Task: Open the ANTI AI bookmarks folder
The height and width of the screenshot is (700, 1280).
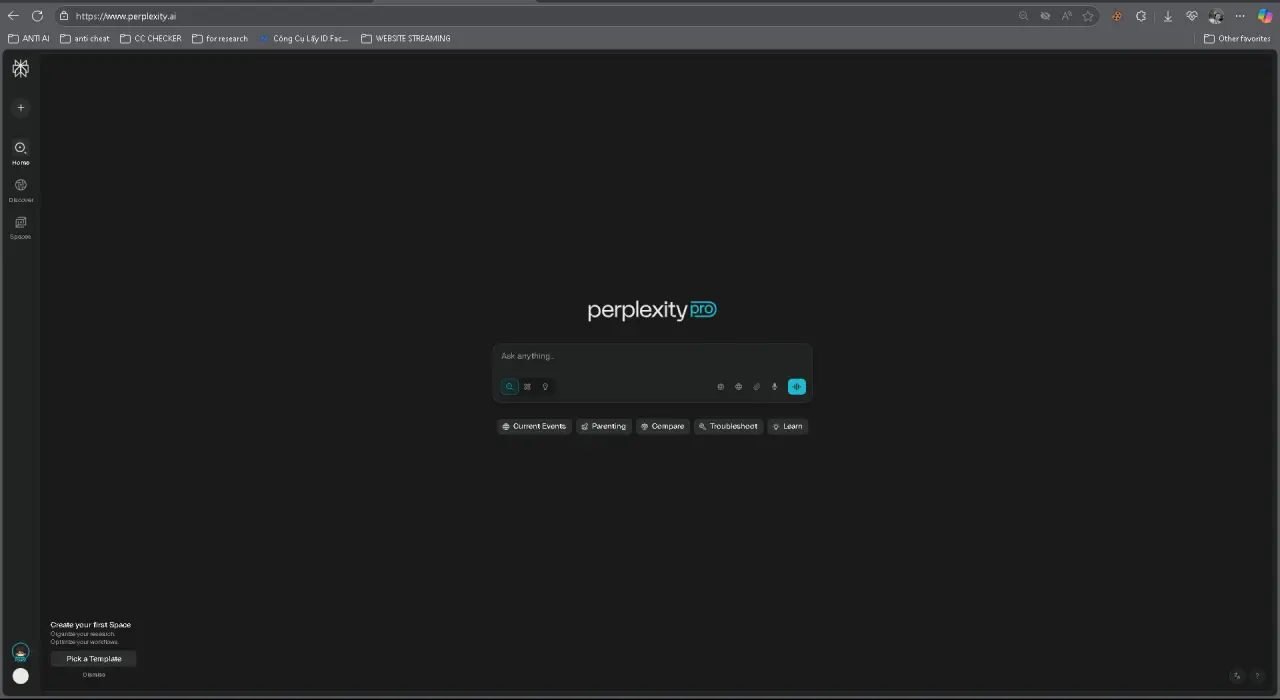Action: [x=28, y=38]
